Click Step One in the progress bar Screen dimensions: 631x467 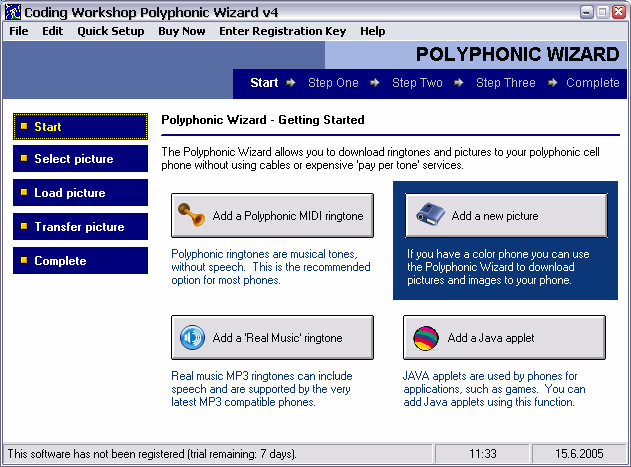pyautogui.click(x=333, y=83)
